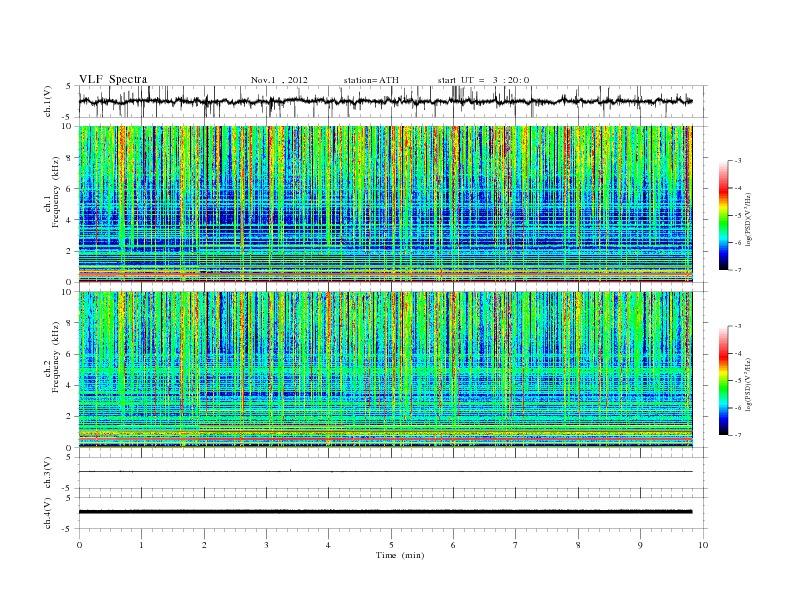This screenshot has width=792, height=612.
Task: Click the "4" kHz tick on ch.2 frequency axis
Action: (69, 385)
